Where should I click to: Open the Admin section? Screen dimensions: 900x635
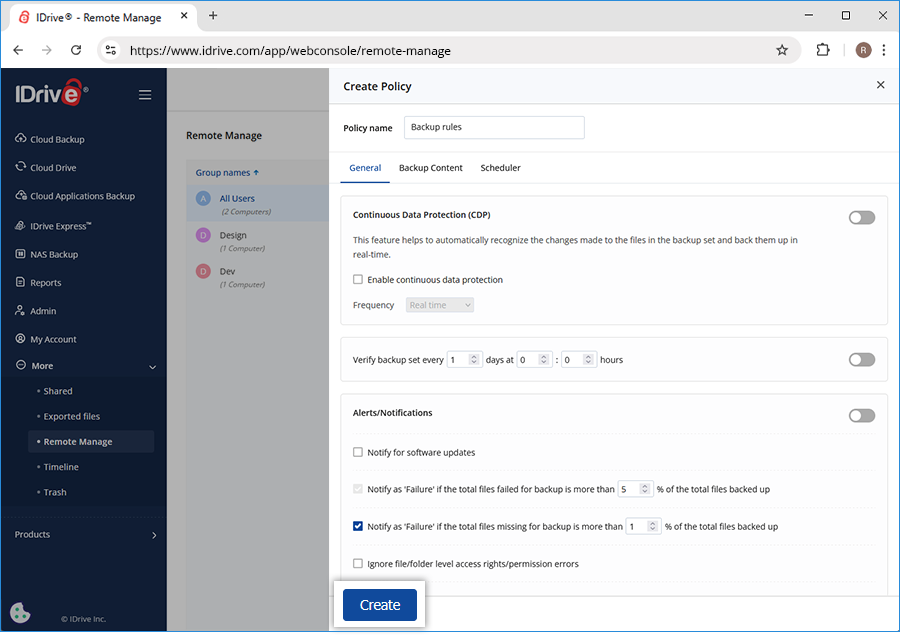click(36, 311)
